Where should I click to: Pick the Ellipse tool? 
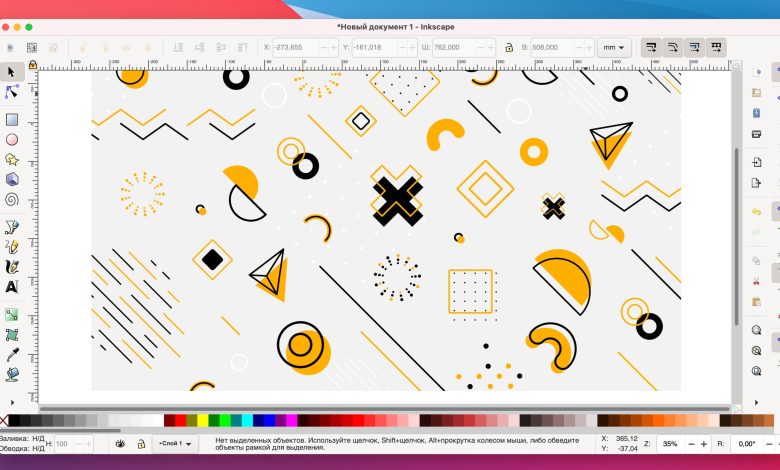point(12,140)
